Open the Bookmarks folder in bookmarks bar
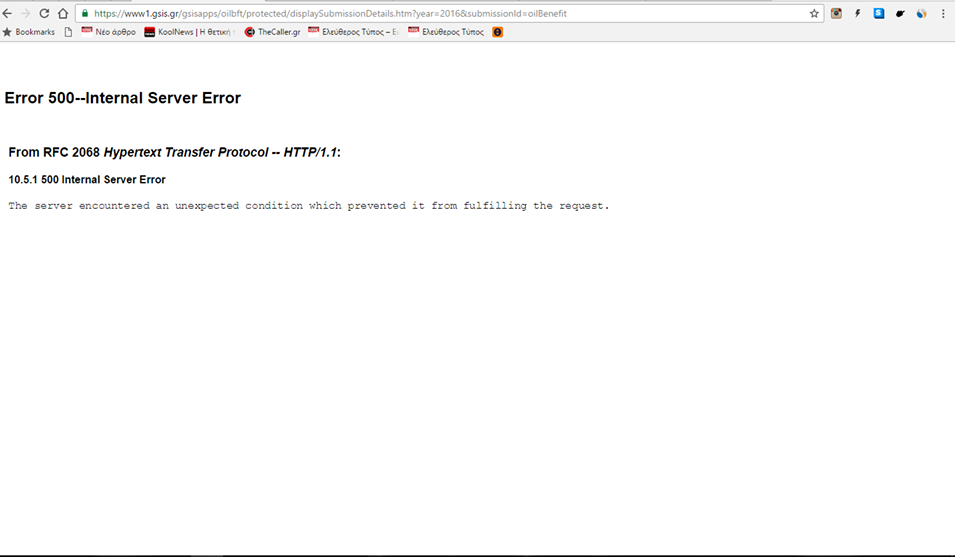This screenshot has width=955, height=557. pyautogui.click(x=29, y=32)
